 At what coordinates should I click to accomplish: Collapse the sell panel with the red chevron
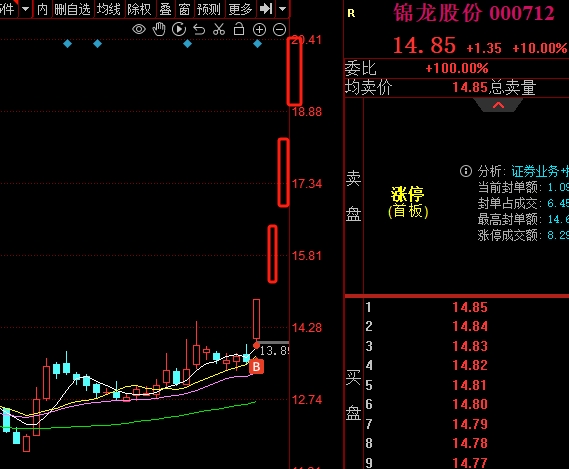(x=499, y=105)
